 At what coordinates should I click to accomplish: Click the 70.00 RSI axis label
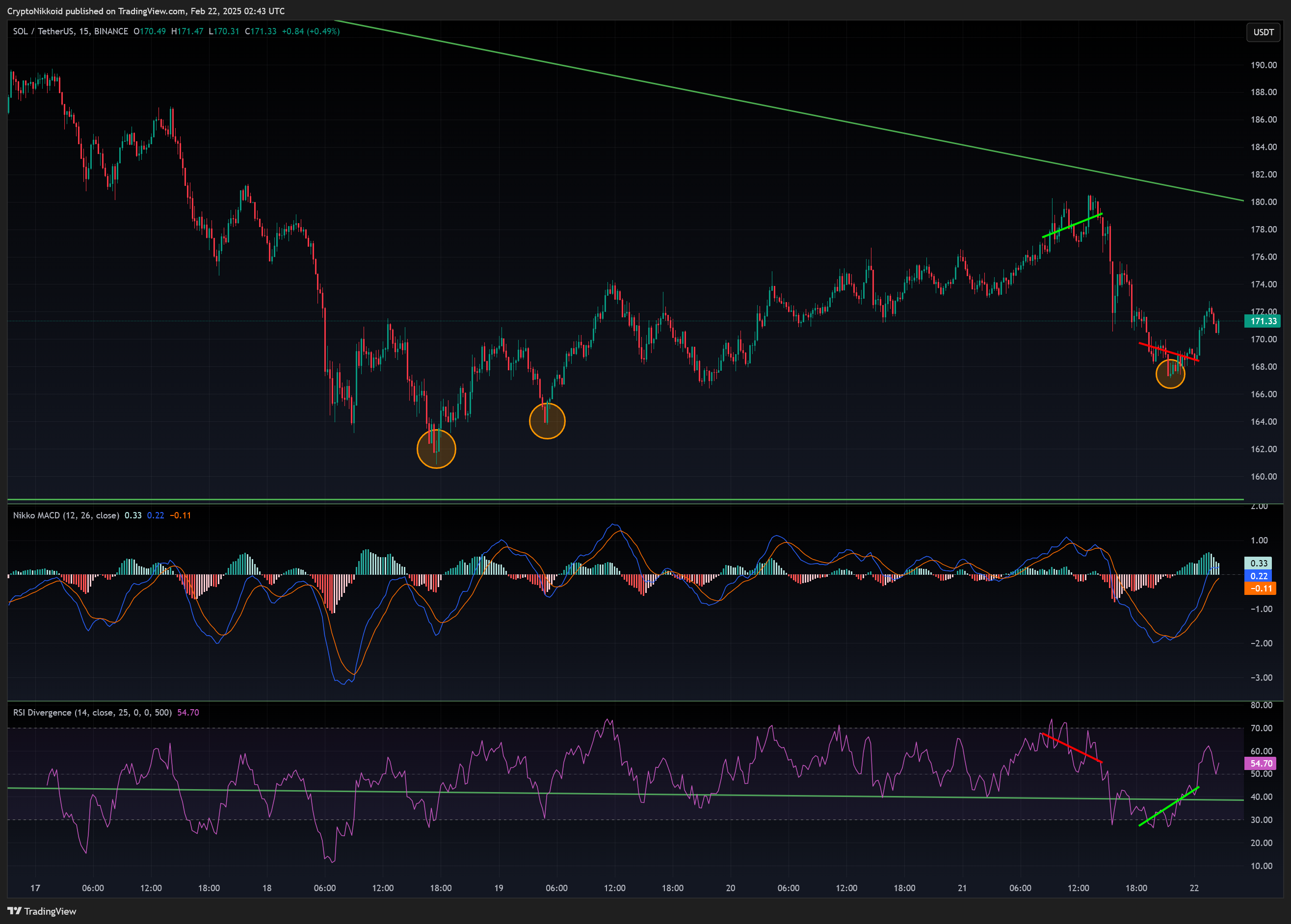pyautogui.click(x=1262, y=728)
